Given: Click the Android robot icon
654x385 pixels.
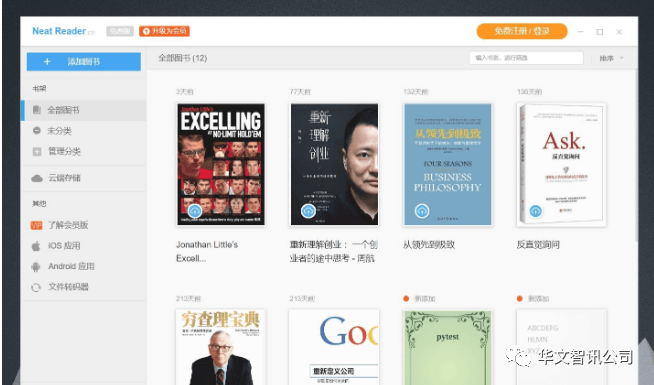Looking at the screenshot, I should (x=36, y=267).
